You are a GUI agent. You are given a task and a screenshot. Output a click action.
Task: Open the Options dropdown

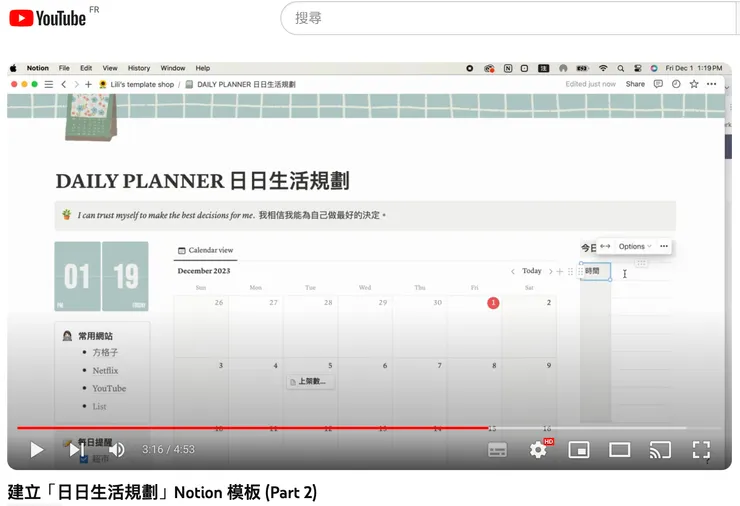[x=635, y=246]
